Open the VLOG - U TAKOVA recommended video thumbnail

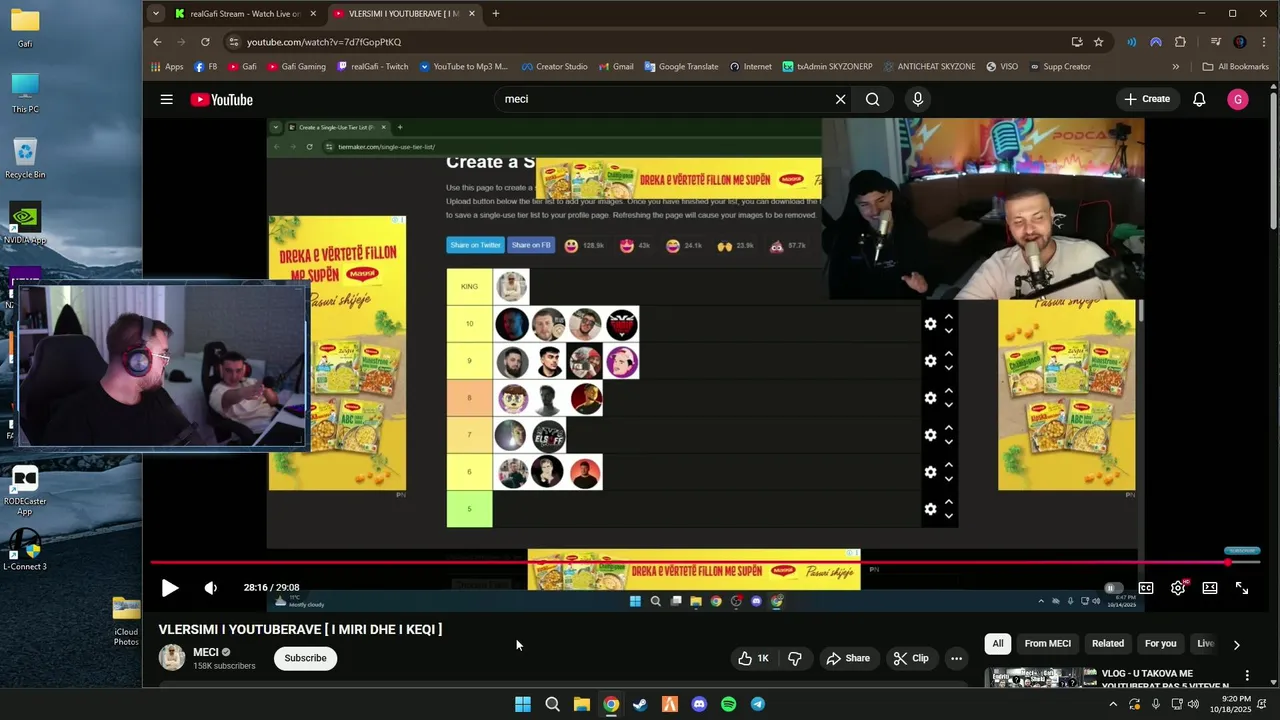tap(1040, 678)
